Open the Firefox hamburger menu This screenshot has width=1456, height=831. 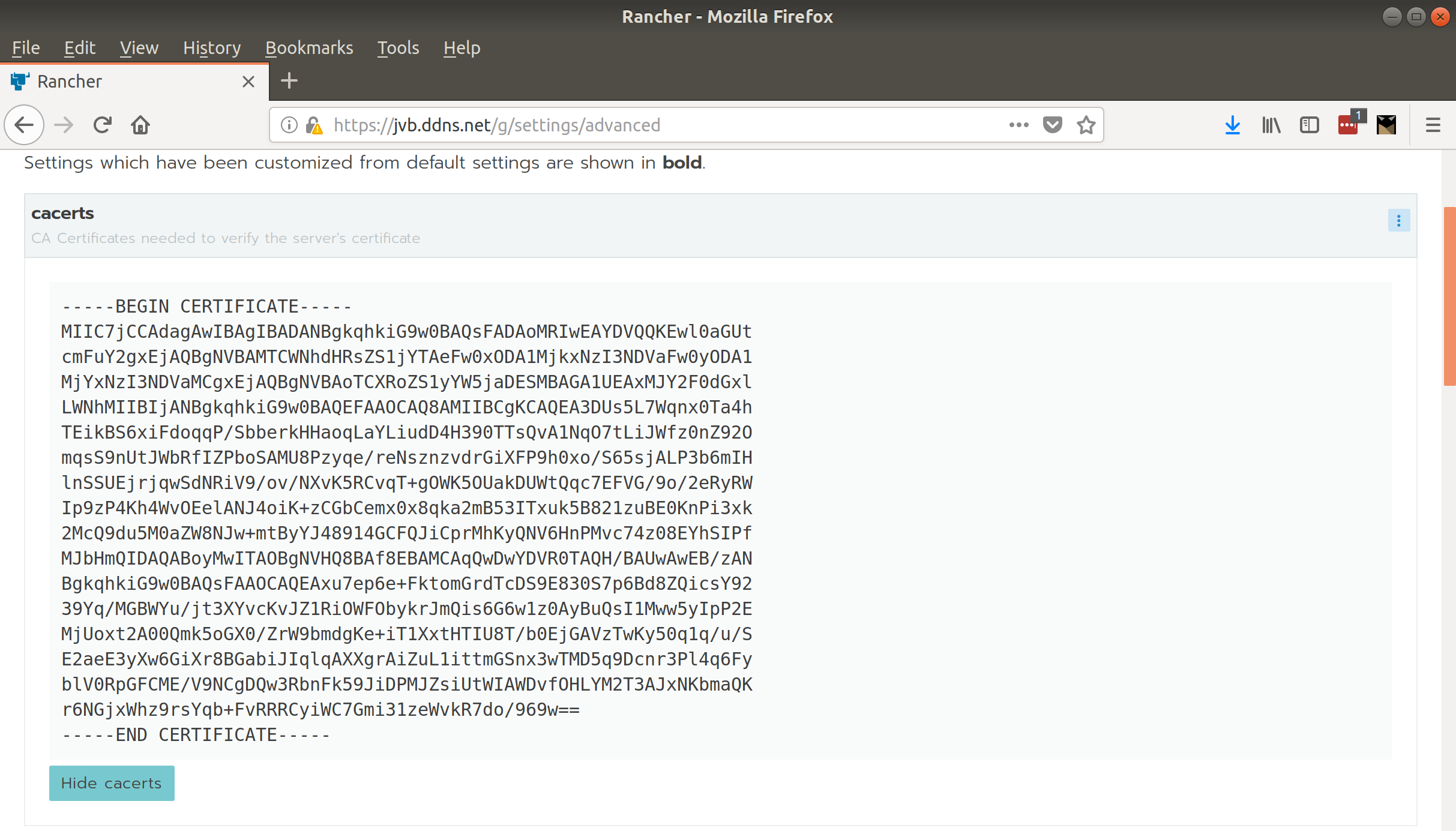click(x=1433, y=125)
